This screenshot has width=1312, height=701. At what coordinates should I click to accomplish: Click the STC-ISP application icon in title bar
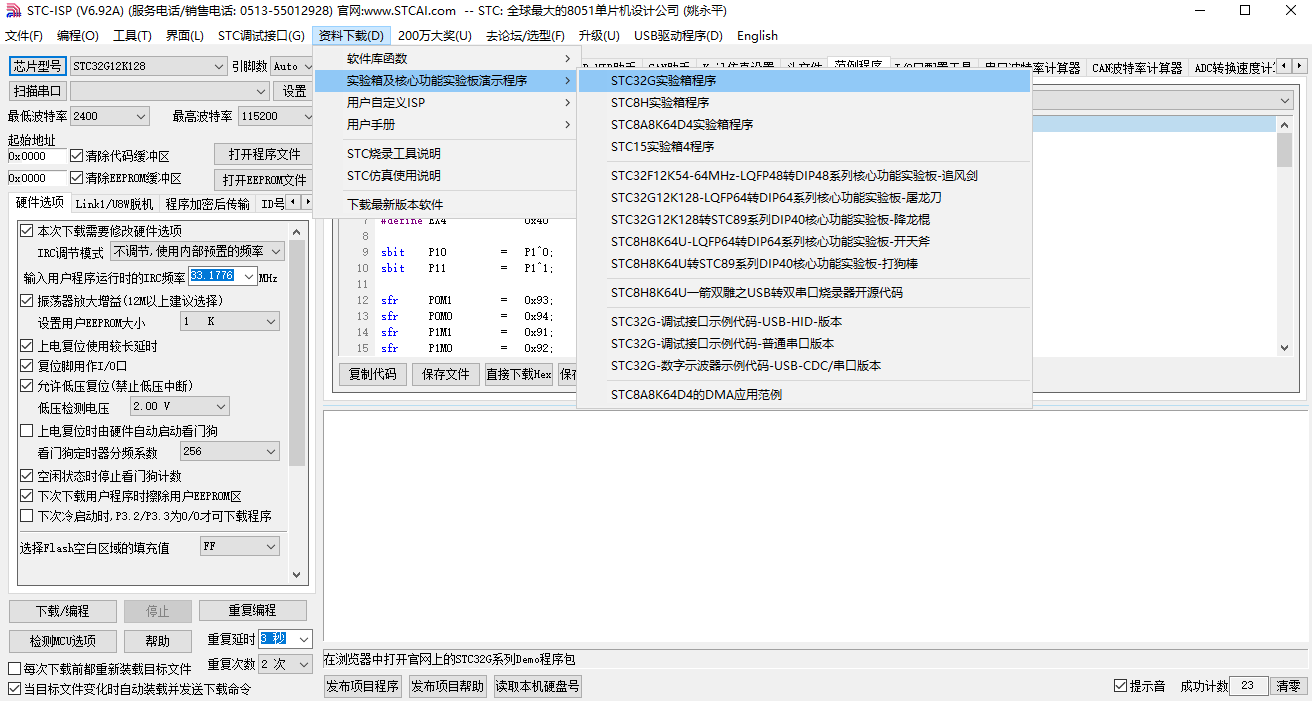point(13,11)
